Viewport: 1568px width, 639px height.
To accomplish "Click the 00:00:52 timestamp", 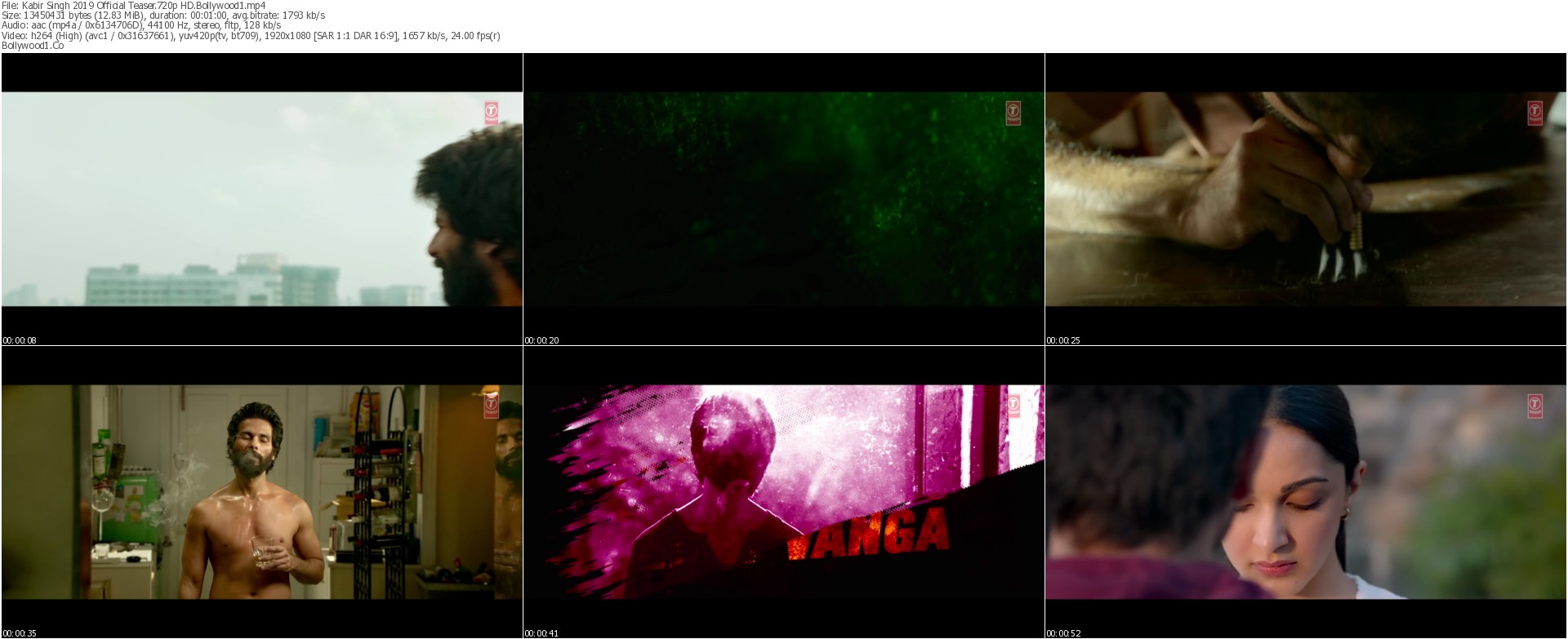I will pyautogui.click(x=1064, y=633).
